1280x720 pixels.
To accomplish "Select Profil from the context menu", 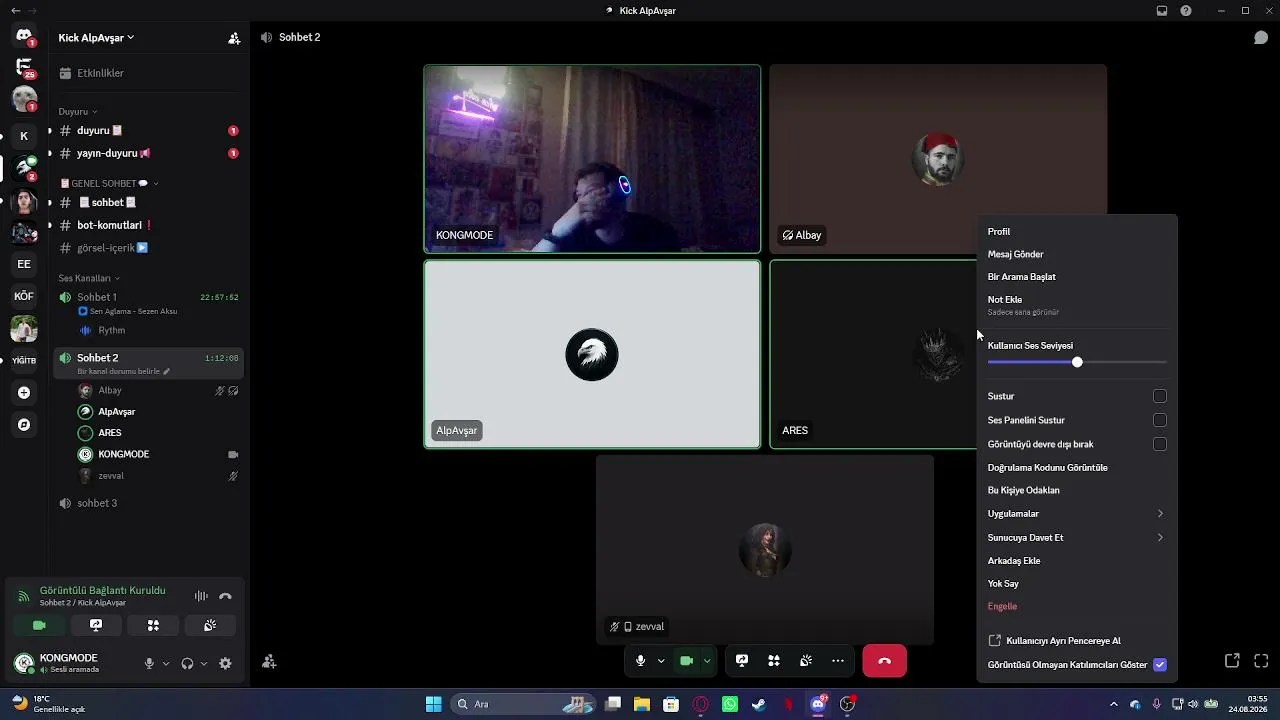I will [x=1077, y=232].
